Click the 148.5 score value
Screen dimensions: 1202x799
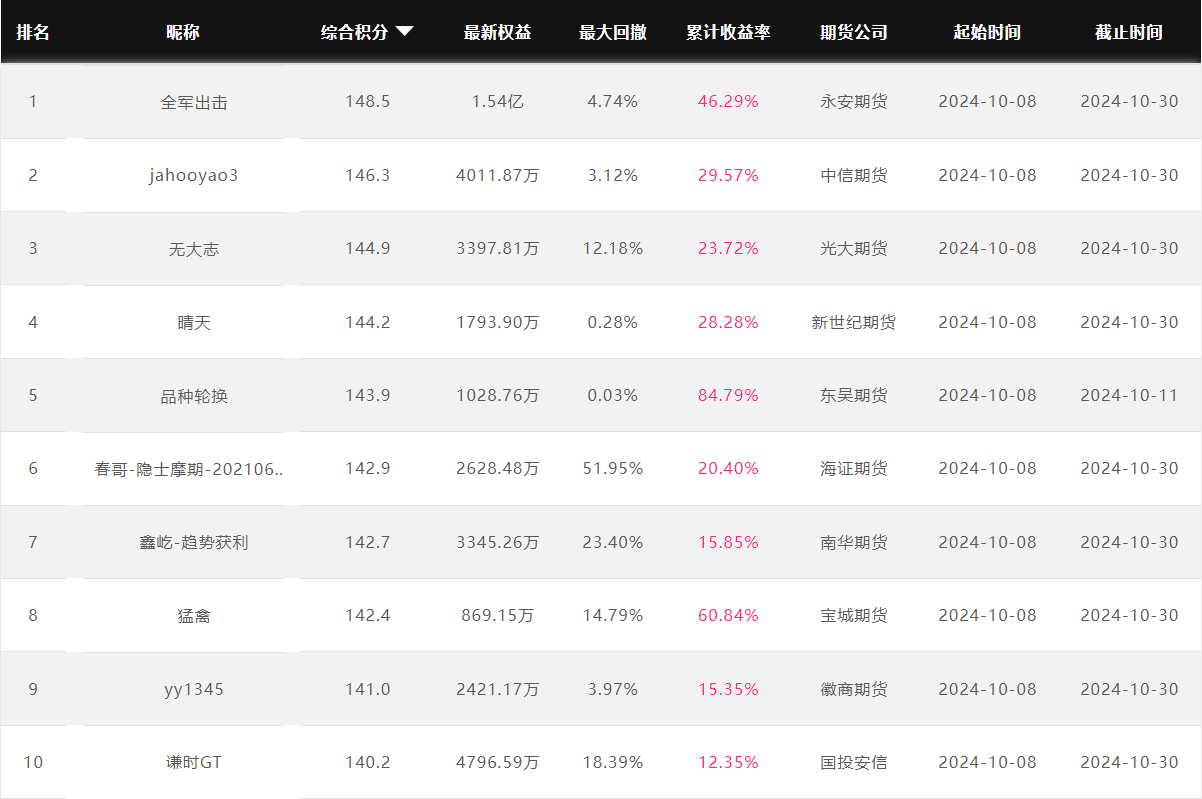pos(367,102)
